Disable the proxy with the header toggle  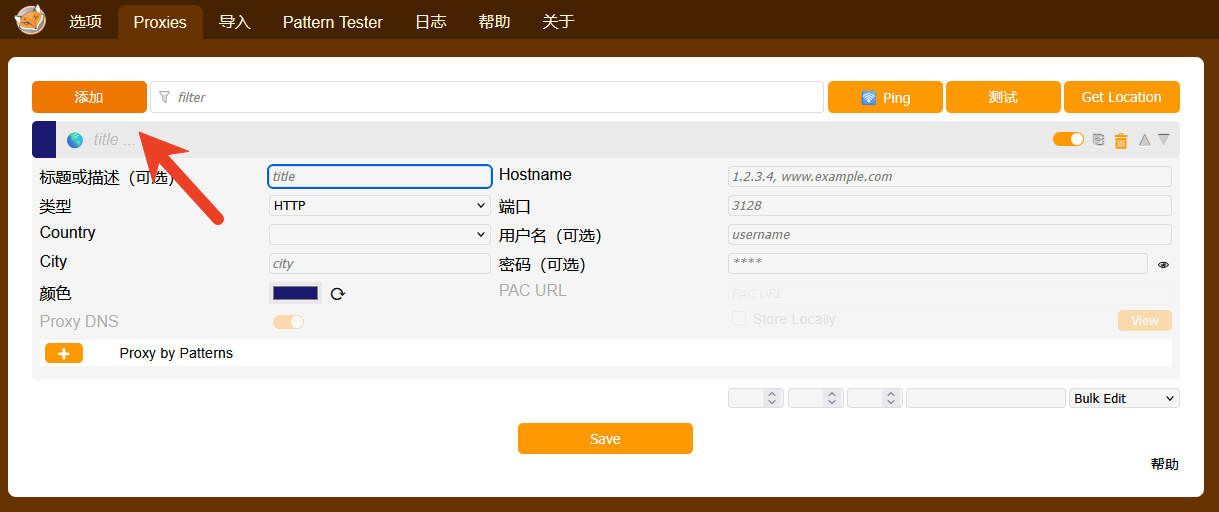tap(1068, 139)
